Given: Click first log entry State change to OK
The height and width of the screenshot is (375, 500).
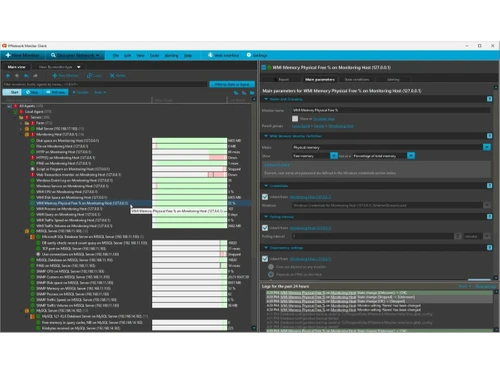Looking at the screenshot, I should 378,293.
